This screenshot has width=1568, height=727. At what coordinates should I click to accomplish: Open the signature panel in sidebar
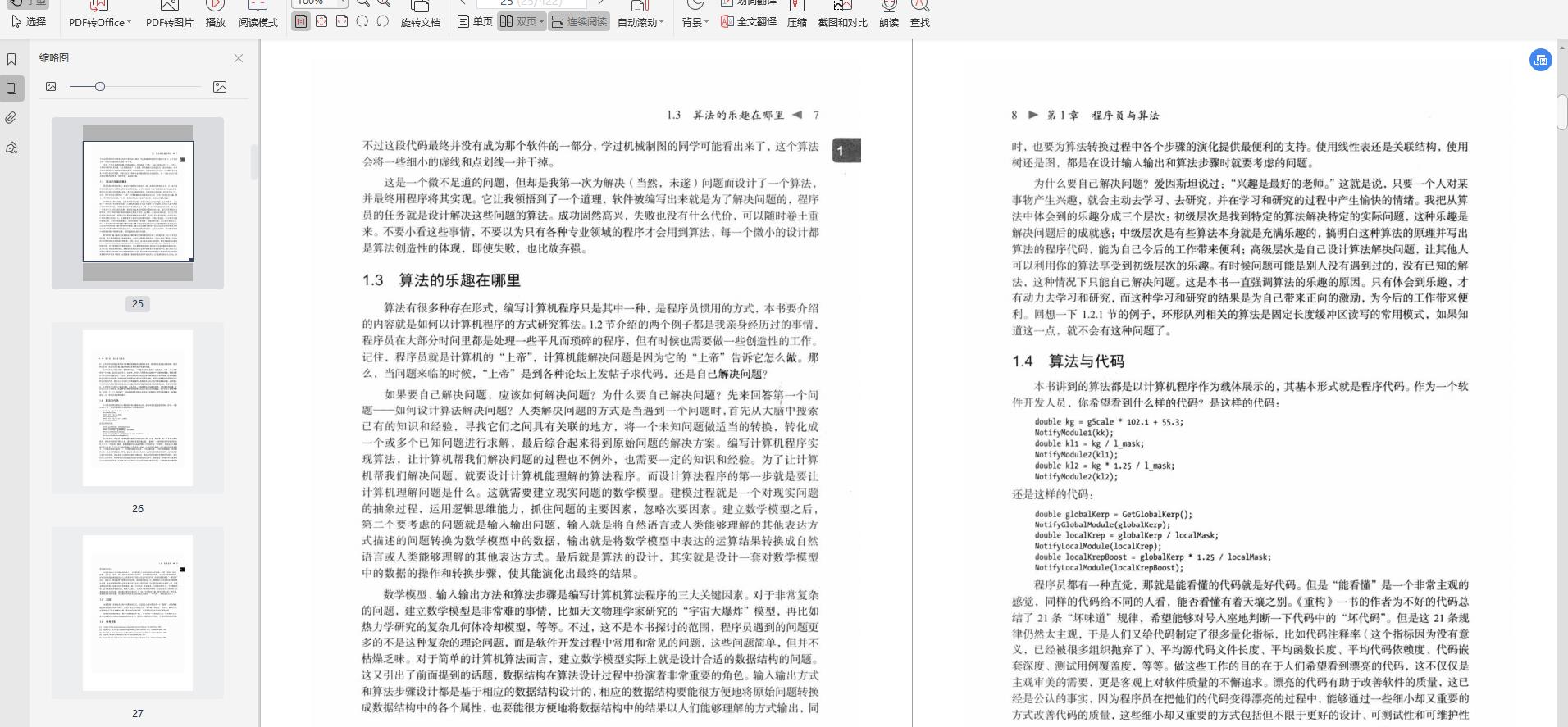point(11,148)
